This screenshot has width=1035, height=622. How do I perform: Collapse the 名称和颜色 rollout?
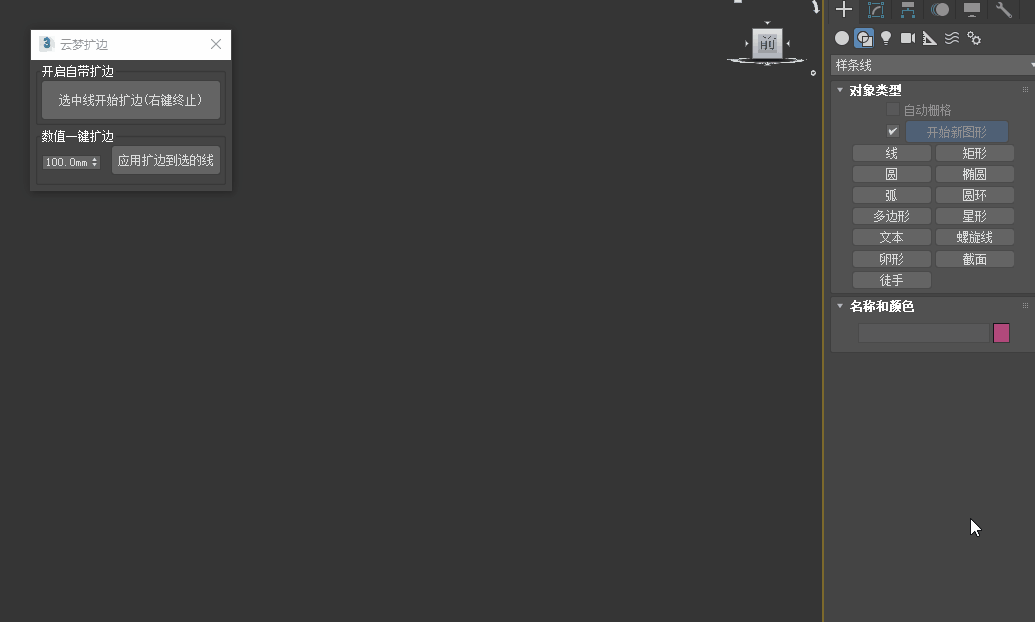coord(840,306)
